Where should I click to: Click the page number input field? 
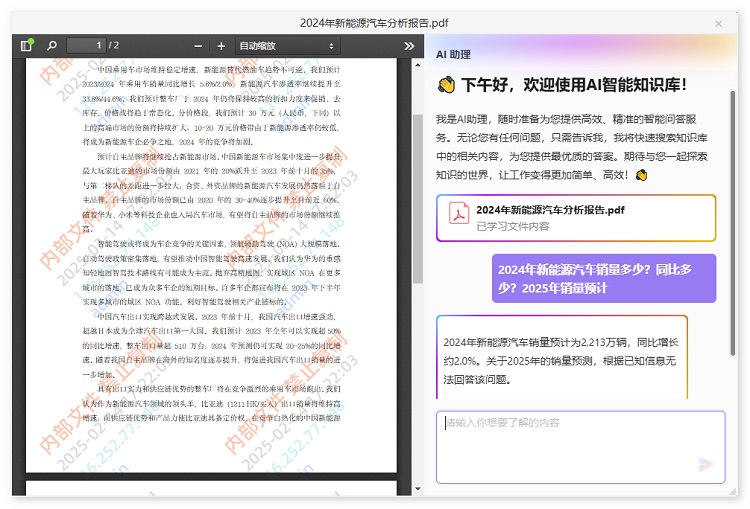click(86, 45)
